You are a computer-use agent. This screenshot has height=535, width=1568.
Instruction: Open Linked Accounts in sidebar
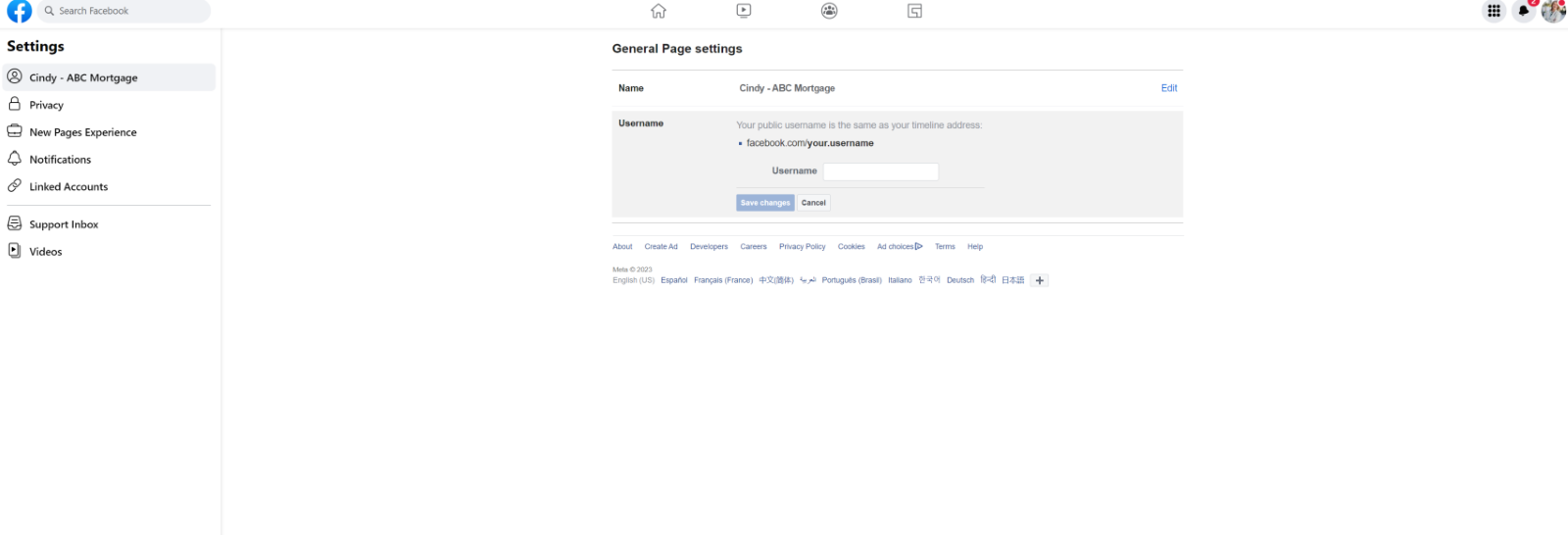[69, 187]
